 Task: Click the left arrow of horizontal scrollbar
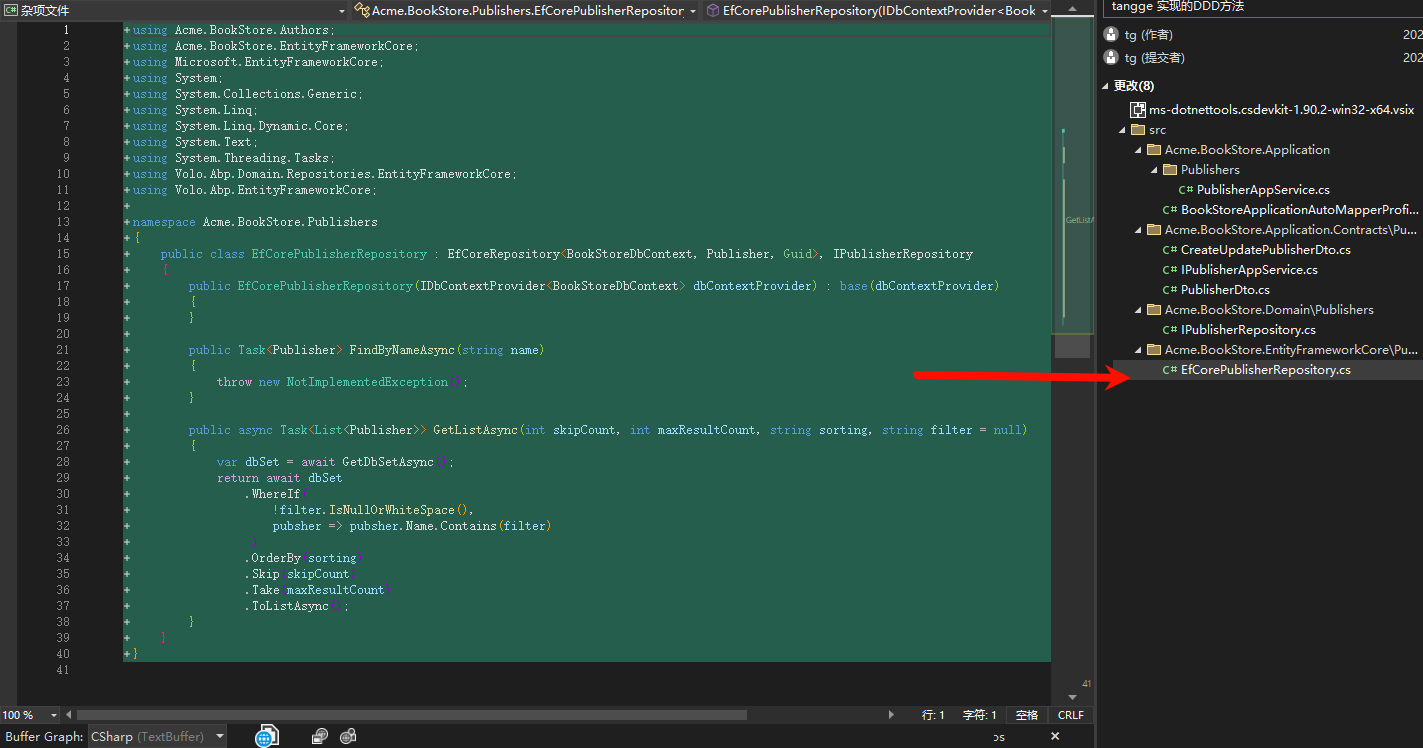(70, 715)
